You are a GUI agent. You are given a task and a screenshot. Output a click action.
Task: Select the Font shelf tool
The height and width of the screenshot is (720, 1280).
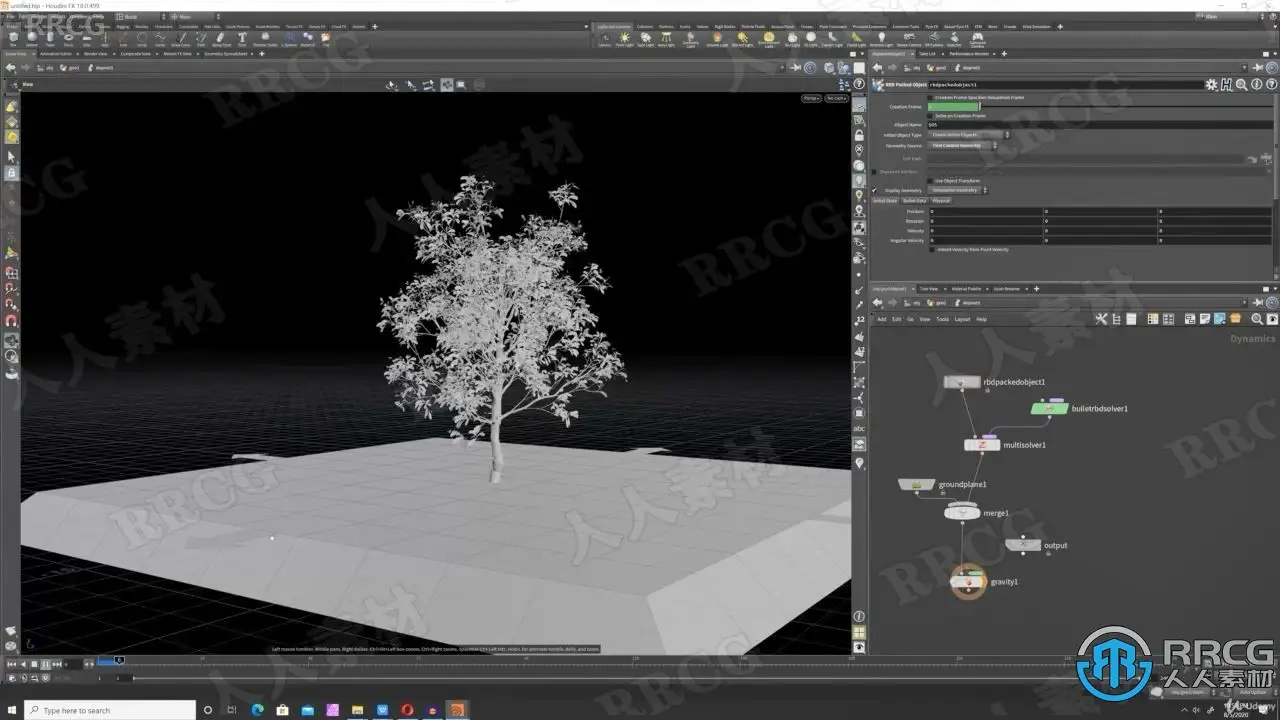pyautogui.click(x=242, y=39)
